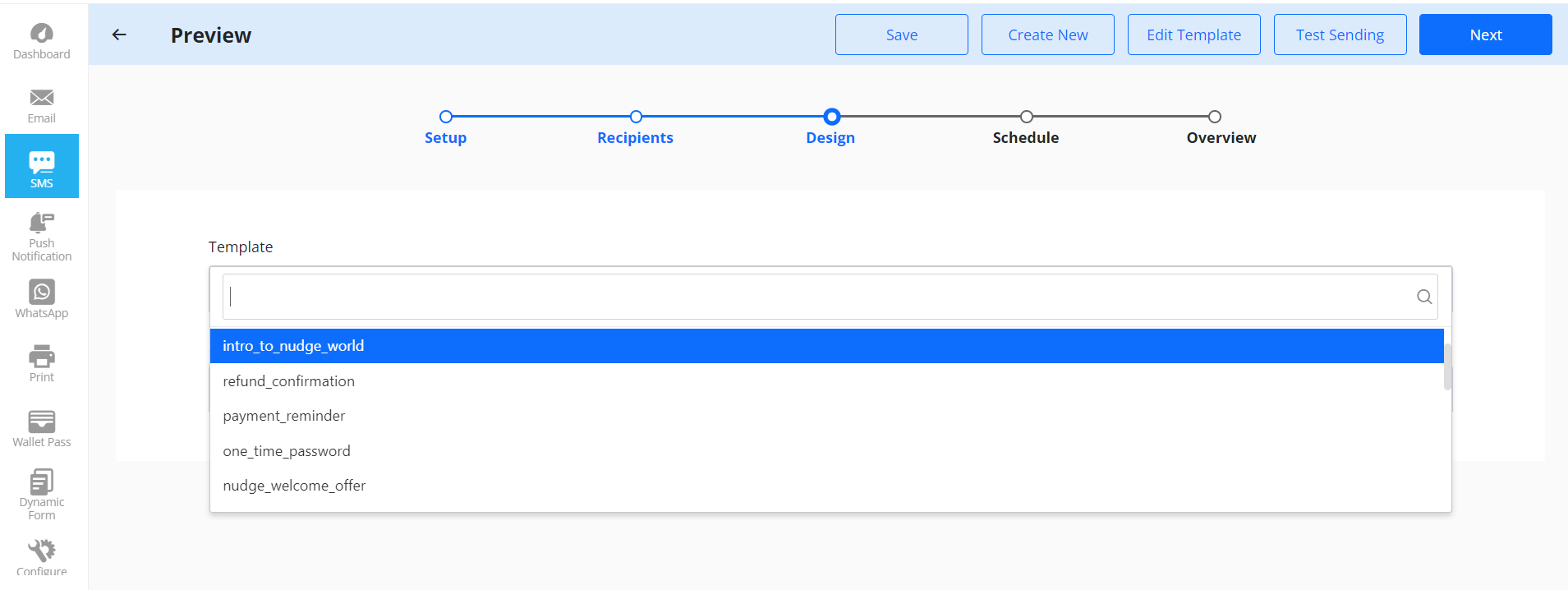
Task: Click the back arrow beside Preview
Action: point(119,35)
